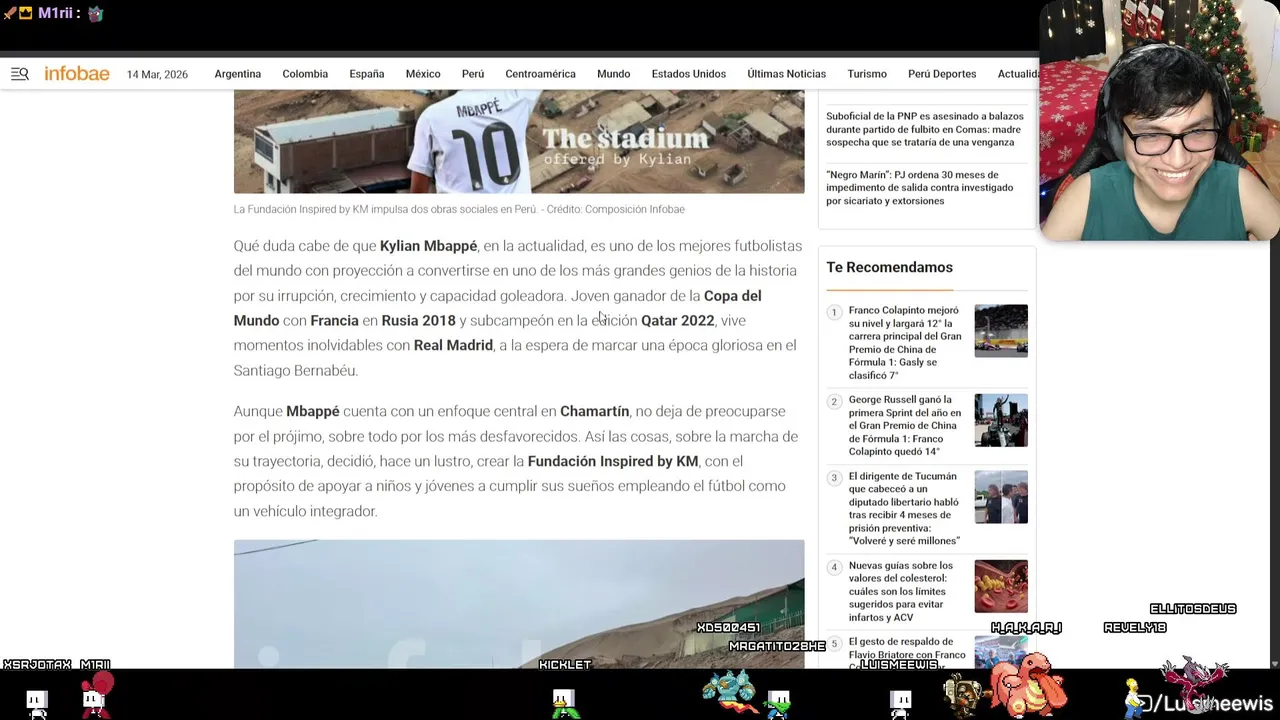Click the Te Recomendamos heading
This screenshot has height=720, width=1280.
[889, 268]
